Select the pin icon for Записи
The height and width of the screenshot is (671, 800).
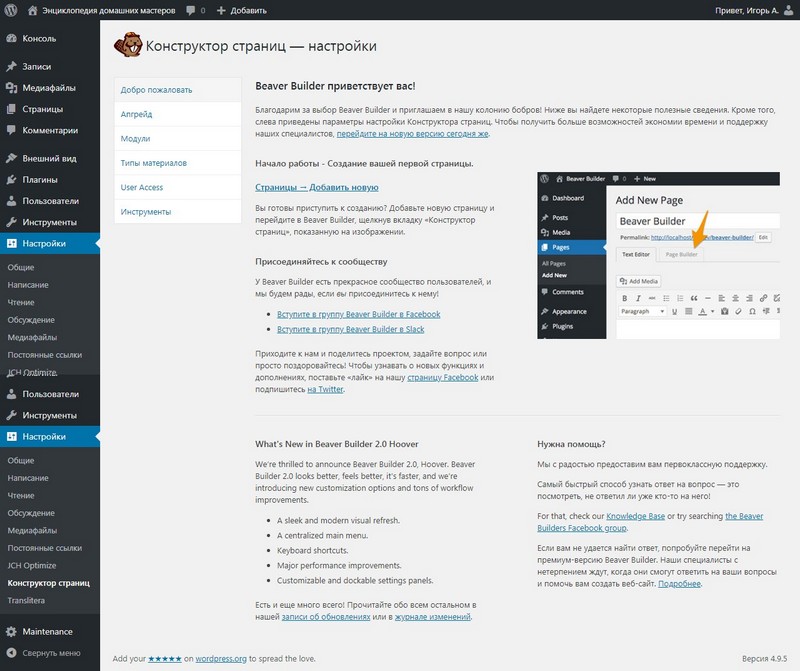point(11,66)
